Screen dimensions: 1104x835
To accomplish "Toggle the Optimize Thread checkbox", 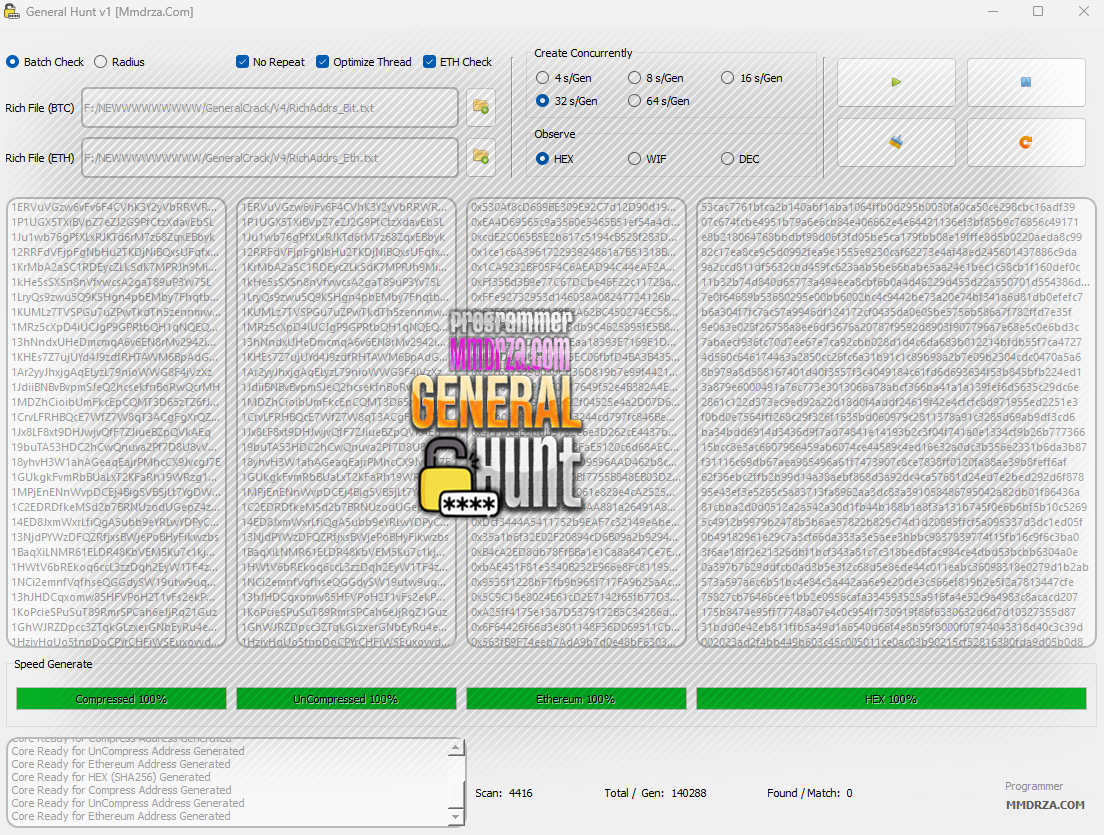I will click(364, 62).
